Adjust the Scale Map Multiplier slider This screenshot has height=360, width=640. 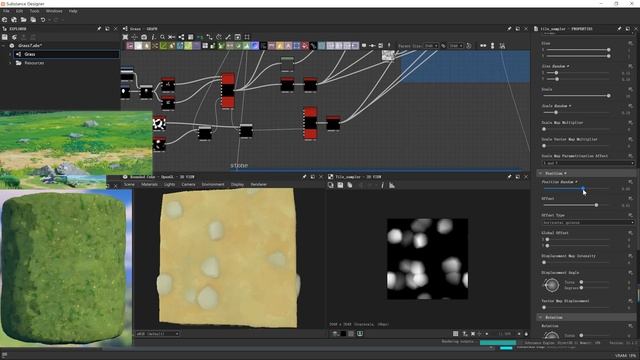pos(576,129)
